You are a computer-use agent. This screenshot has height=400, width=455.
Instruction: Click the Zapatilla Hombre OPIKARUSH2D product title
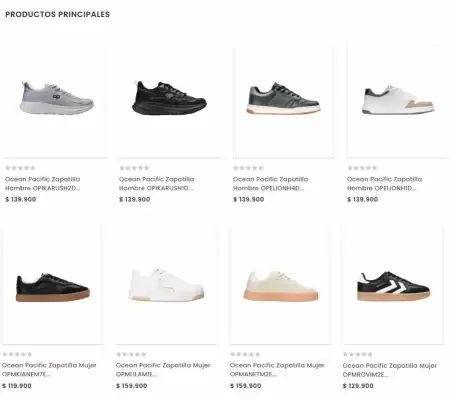click(x=43, y=184)
